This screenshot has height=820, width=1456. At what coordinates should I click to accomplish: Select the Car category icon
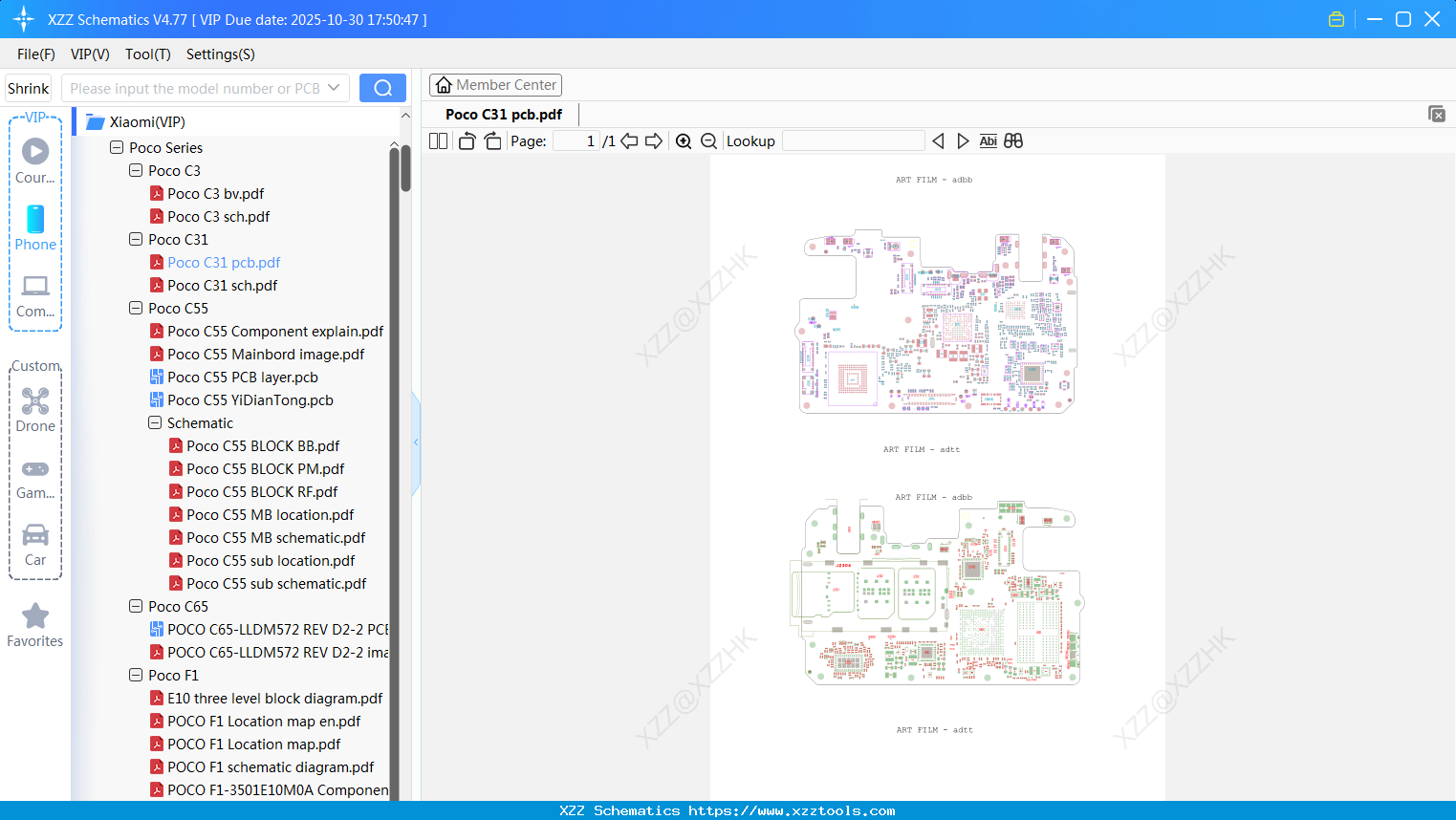[x=35, y=545]
